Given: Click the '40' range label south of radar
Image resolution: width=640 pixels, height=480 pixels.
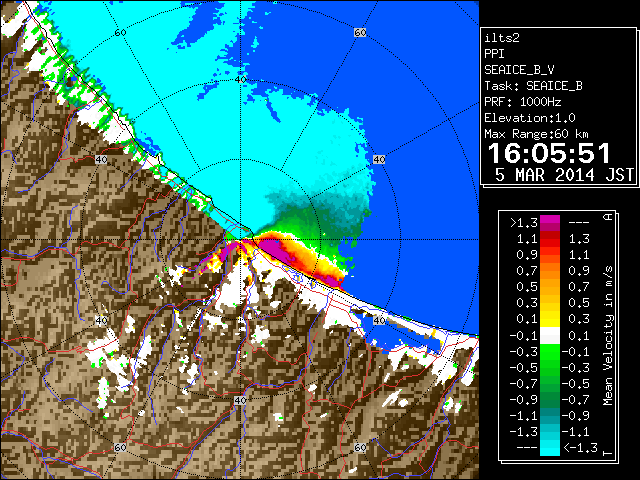Looking at the screenshot, I should coord(240,400).
